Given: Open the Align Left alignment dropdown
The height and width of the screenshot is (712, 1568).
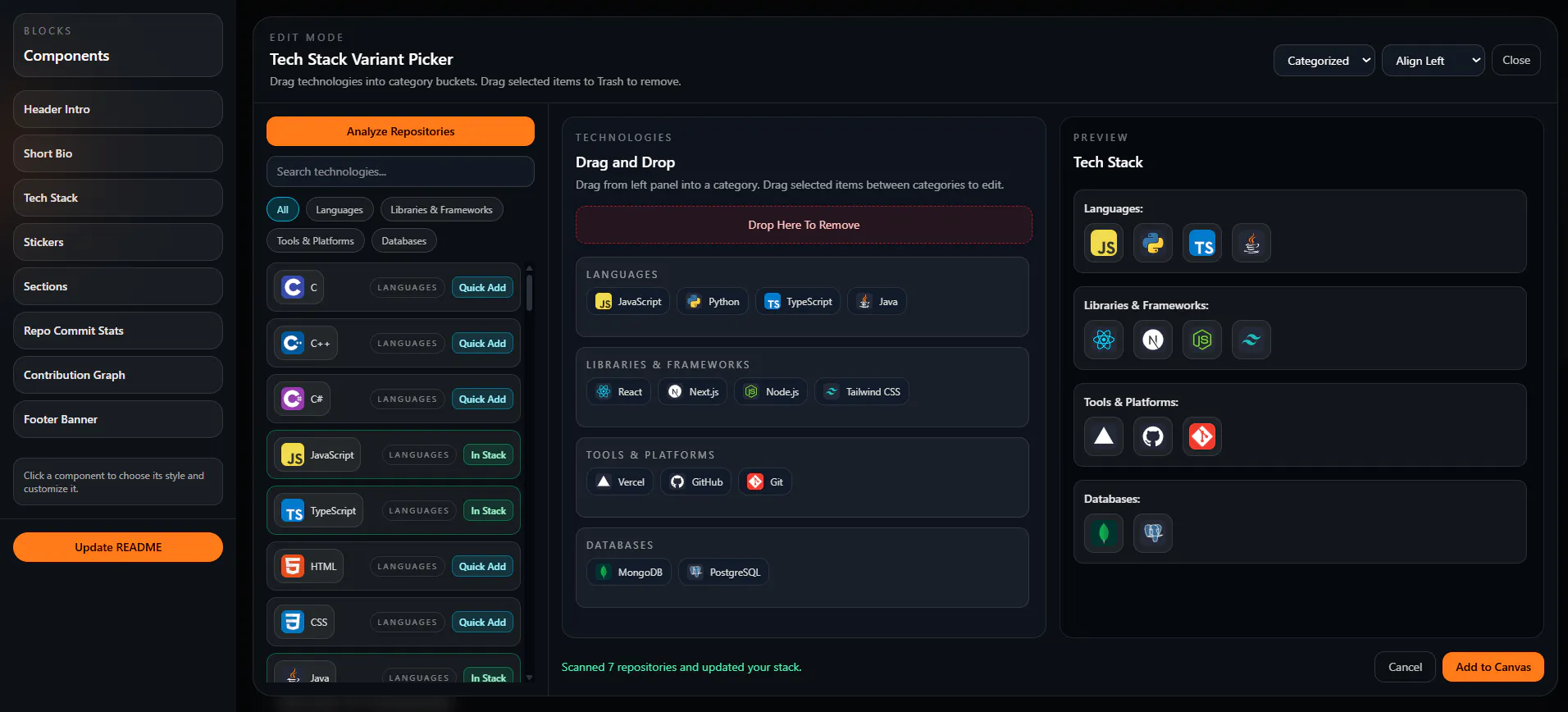Looking at the screenshot, I should [x=1433, y=61].
